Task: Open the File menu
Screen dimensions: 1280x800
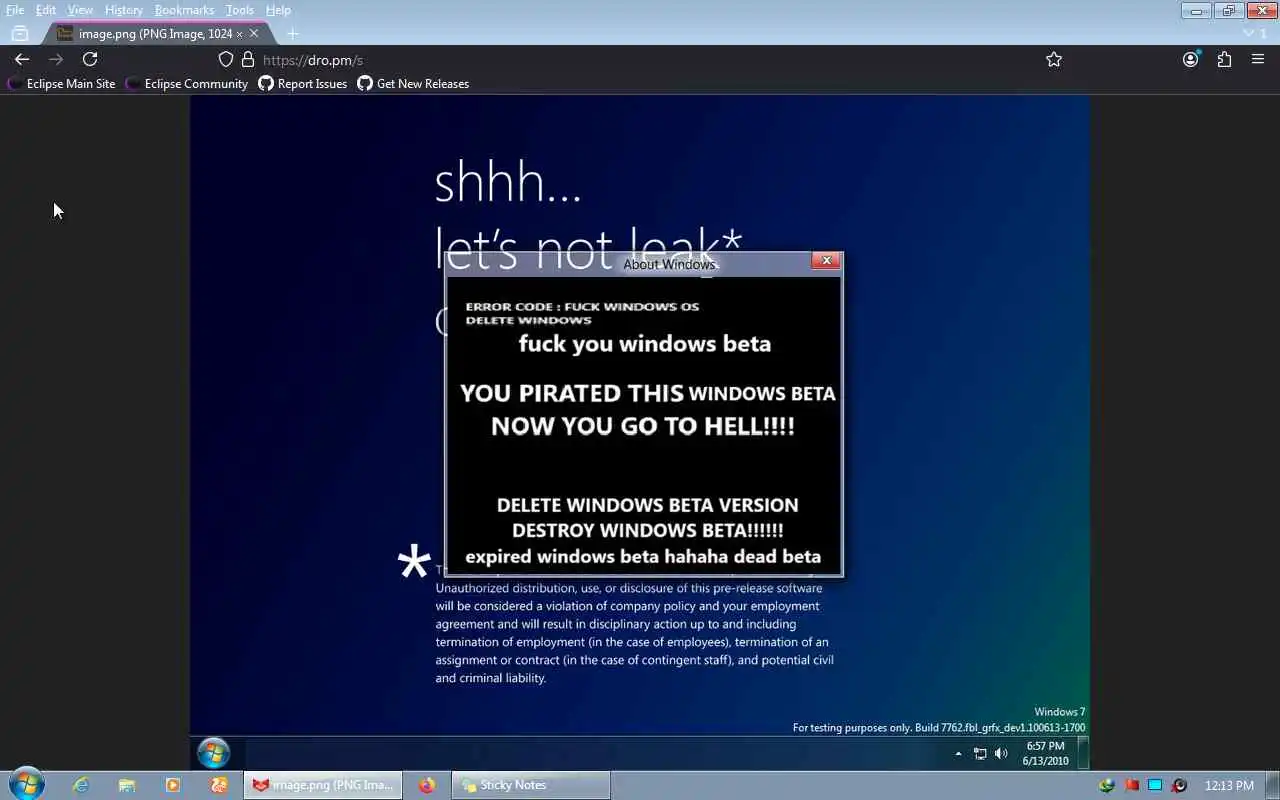Action: (x=15, y=10)
